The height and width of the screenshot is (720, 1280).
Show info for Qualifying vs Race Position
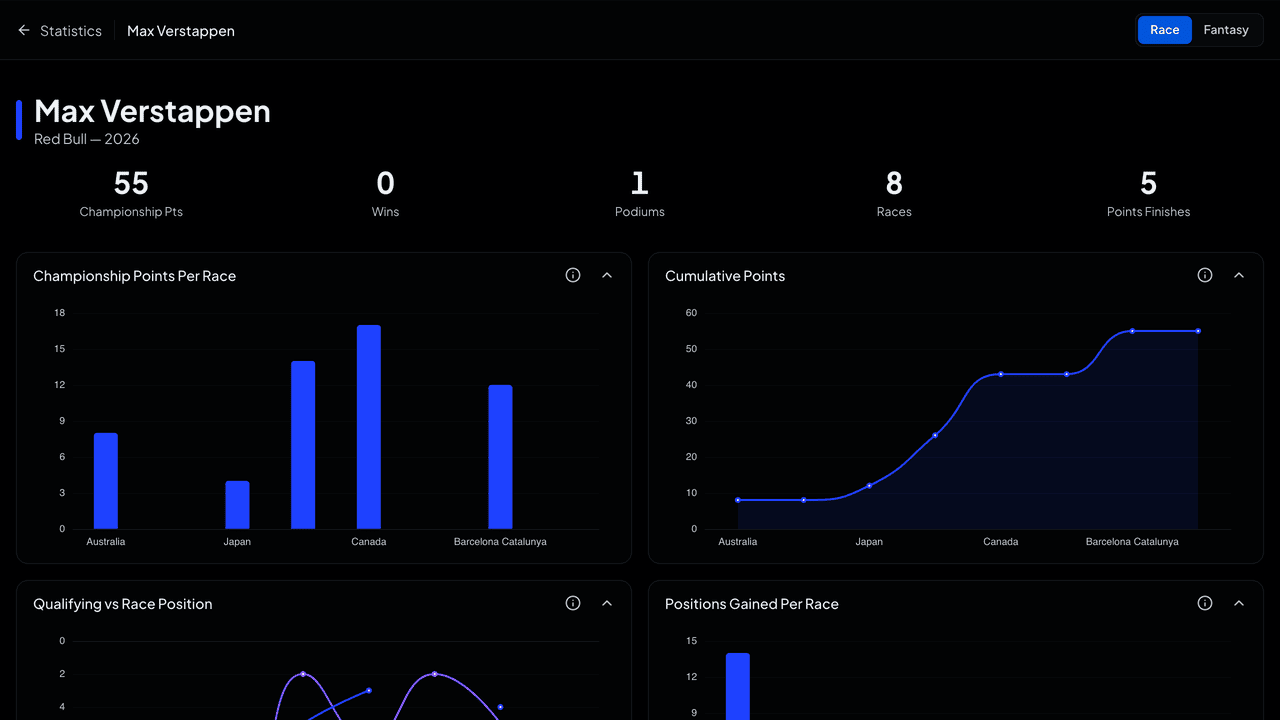click(573, 603)
